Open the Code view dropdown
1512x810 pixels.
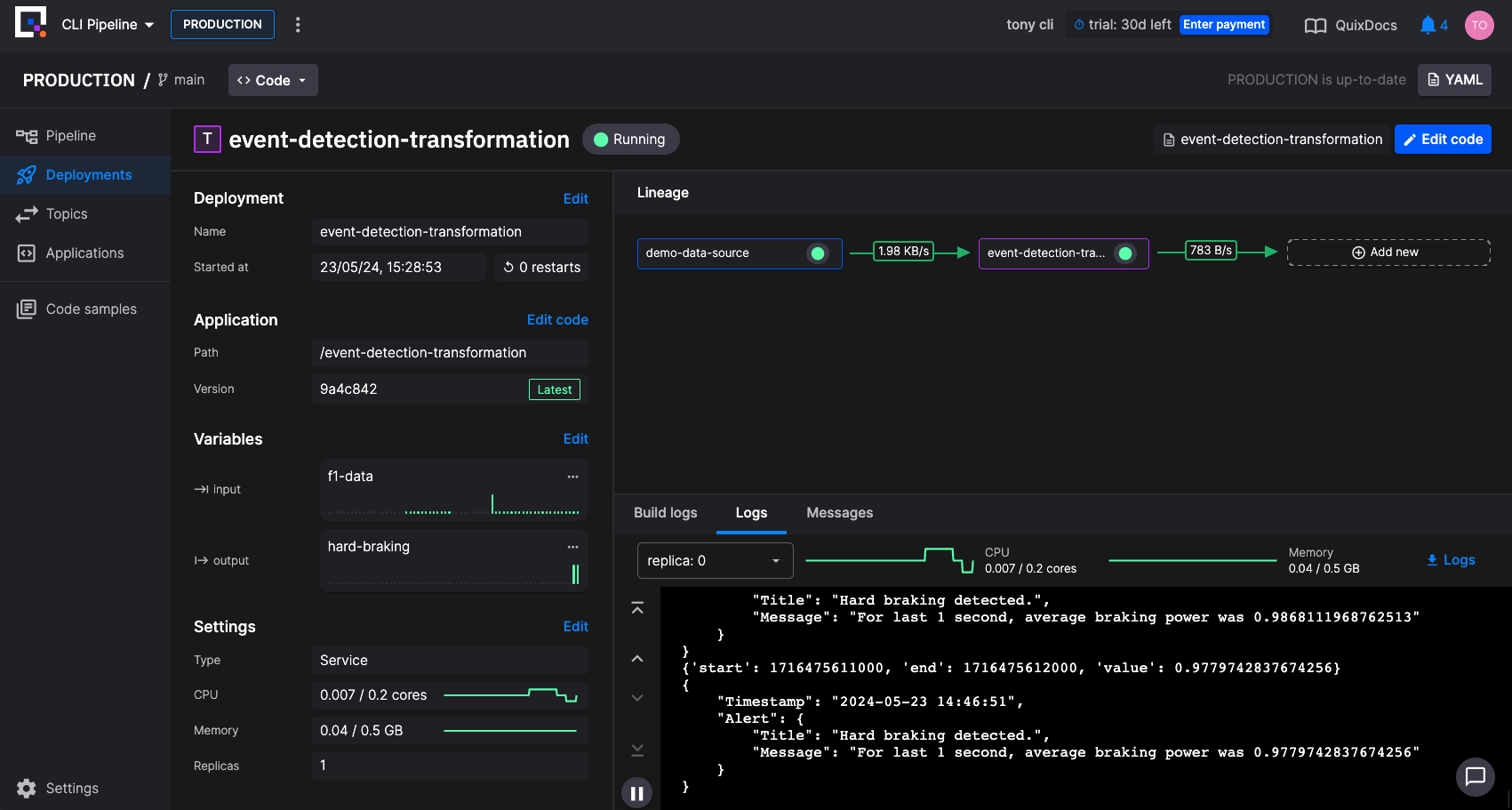point(273,80)
